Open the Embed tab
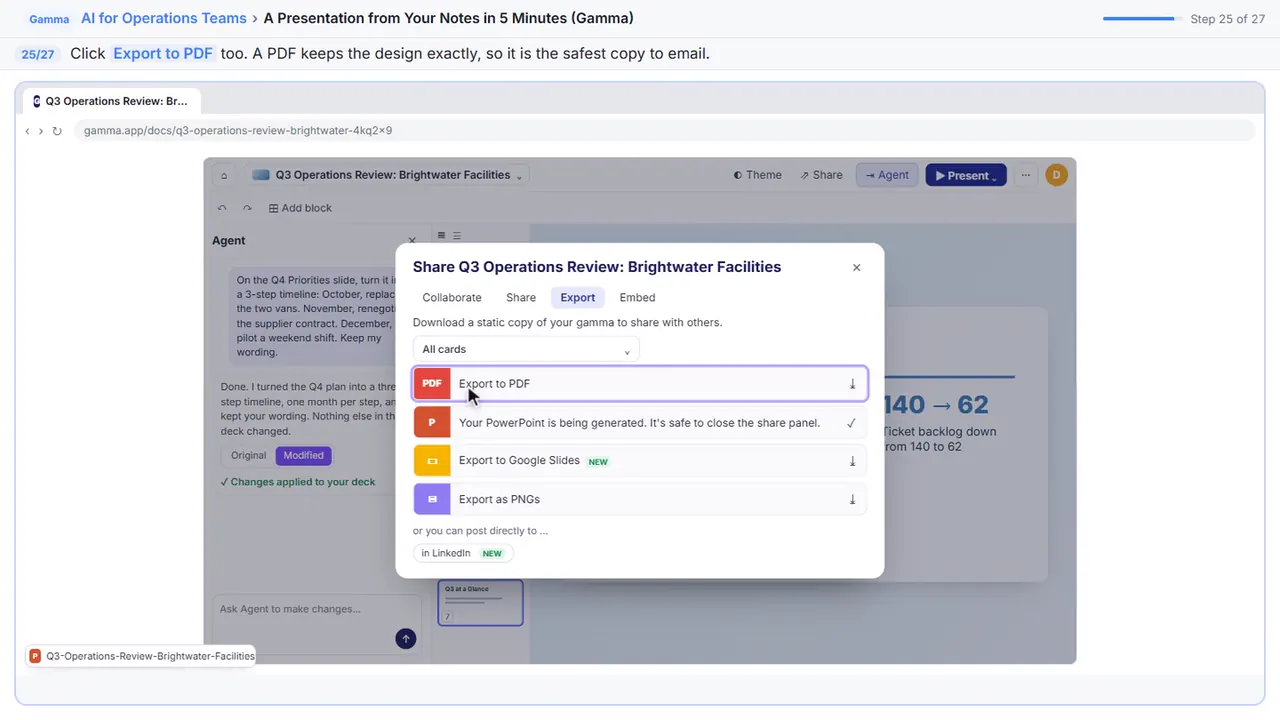 (637, 297)
